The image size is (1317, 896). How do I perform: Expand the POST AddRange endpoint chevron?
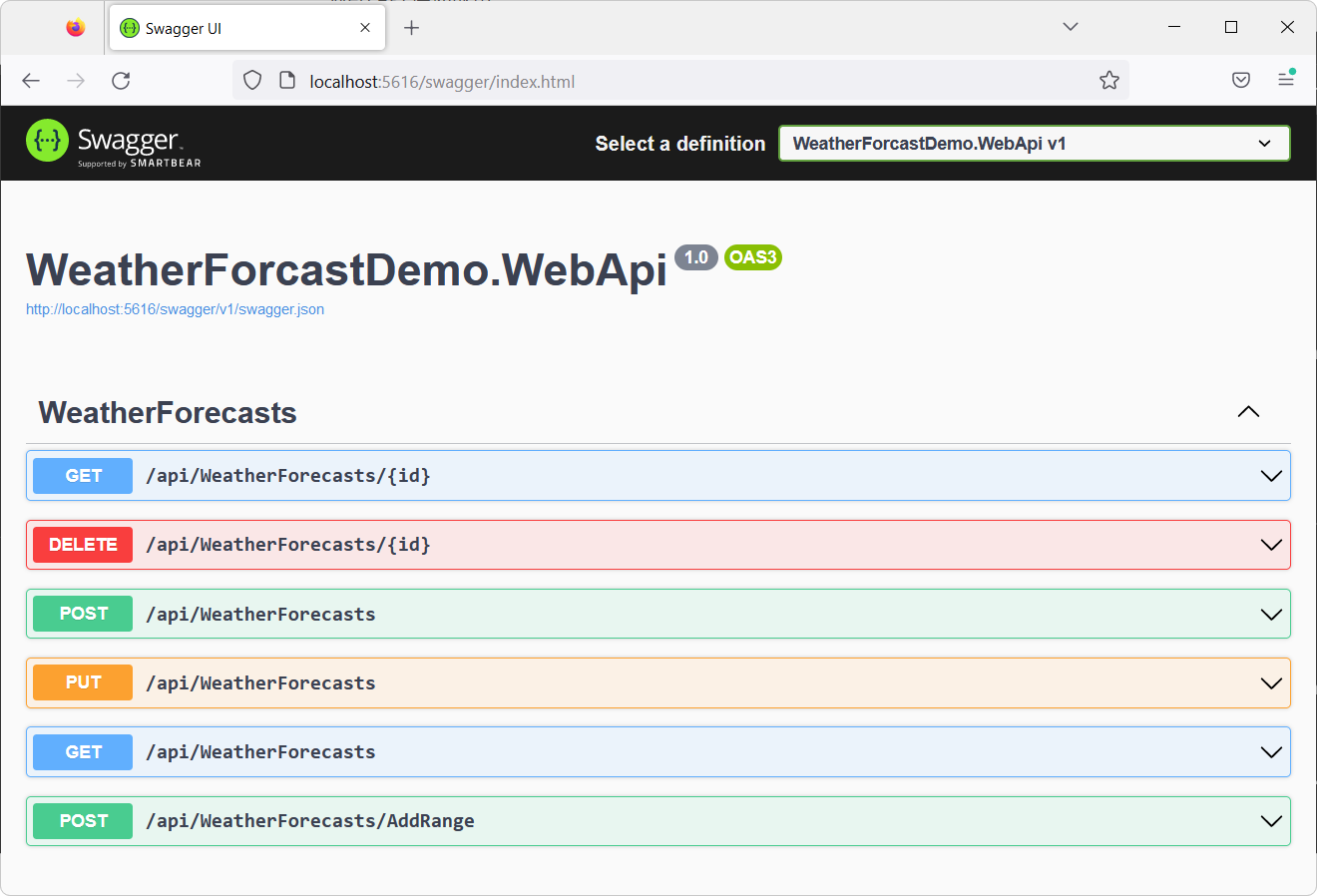click(x=1271, y=821)
